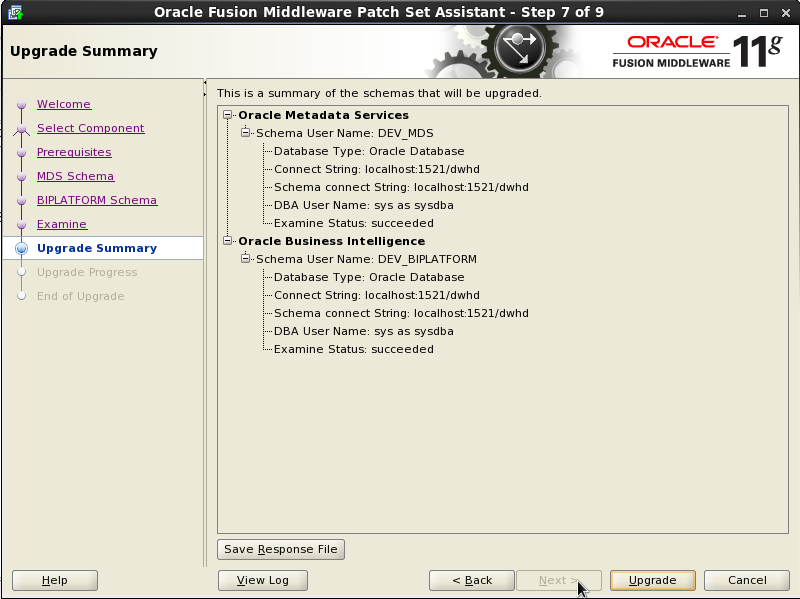Viewport: 800px width, 599px height.
Task: Click the Upgrade Summary current-step icon
Action: click(21, 248)
